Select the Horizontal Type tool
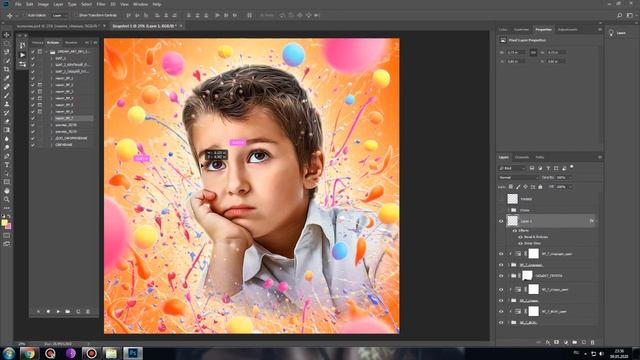Screen dimensions: 640x360 pos(7,164)
